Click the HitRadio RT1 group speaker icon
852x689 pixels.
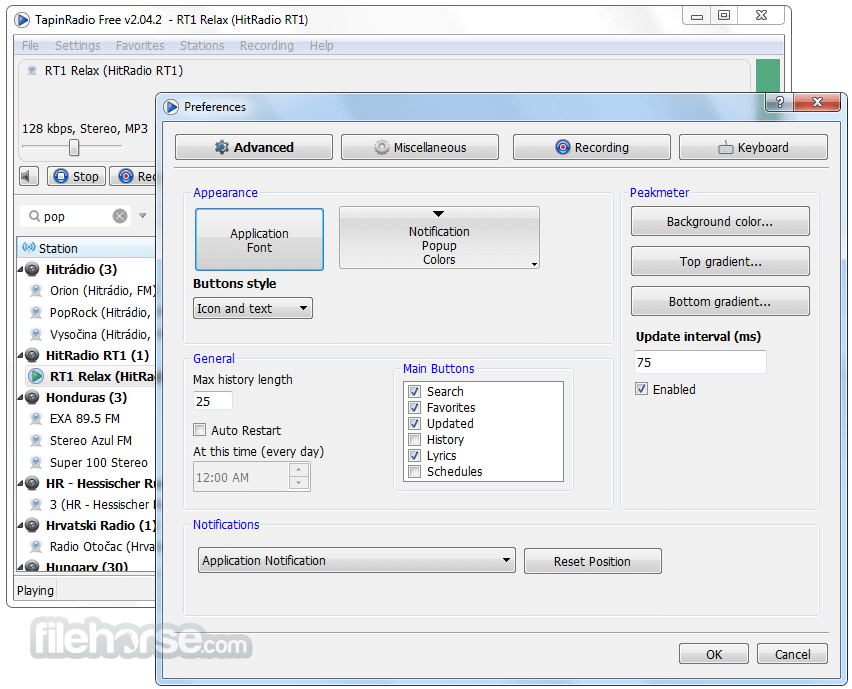pos(33,355)
